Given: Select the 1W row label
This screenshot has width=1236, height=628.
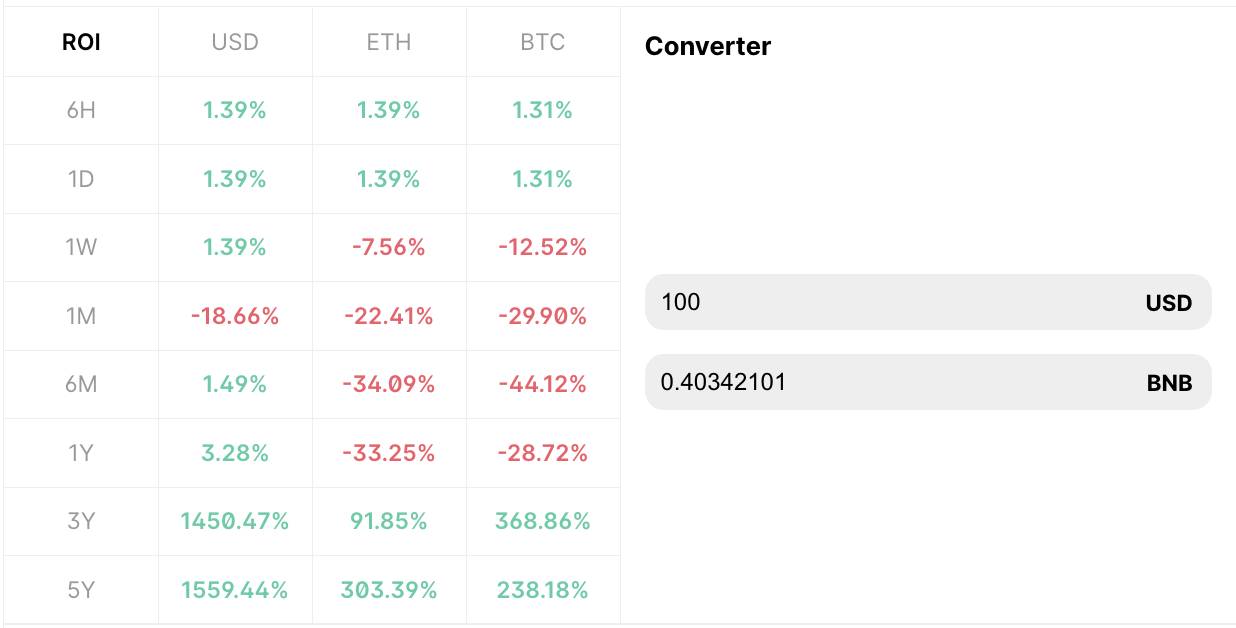Looking at the screenshot, I should pyautogui.click(x=81, y=247).
